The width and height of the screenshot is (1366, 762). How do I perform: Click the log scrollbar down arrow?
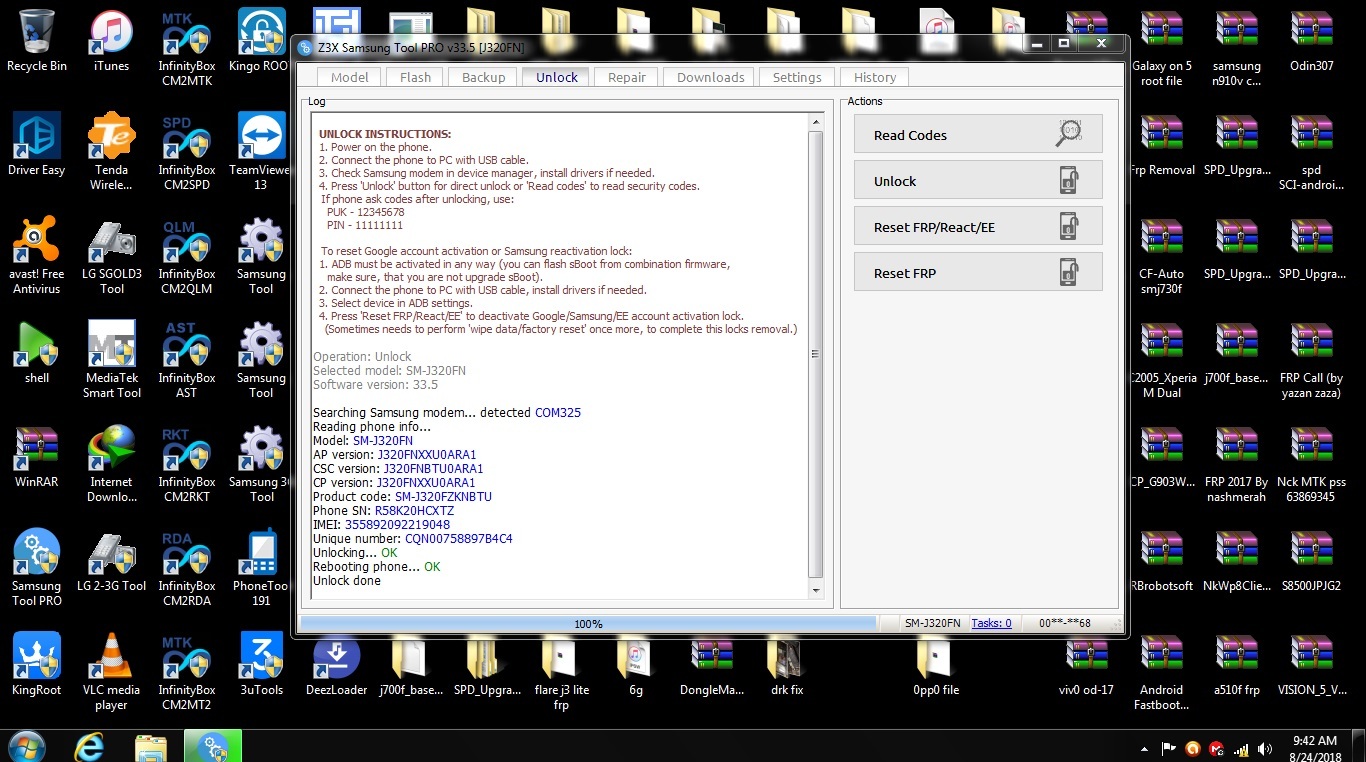click(x=816, y=590)
